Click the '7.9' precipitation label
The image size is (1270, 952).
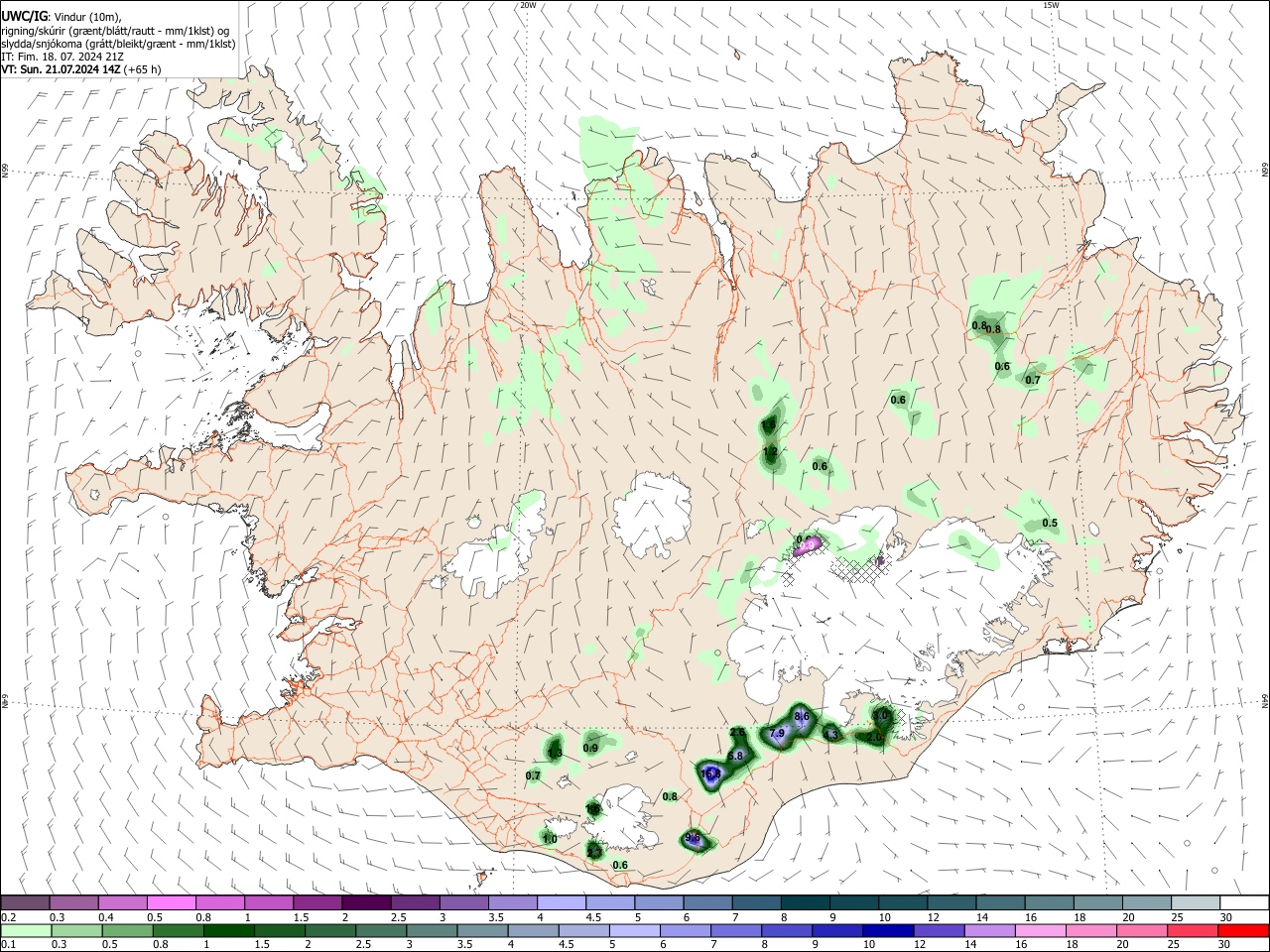click(777, 734)
